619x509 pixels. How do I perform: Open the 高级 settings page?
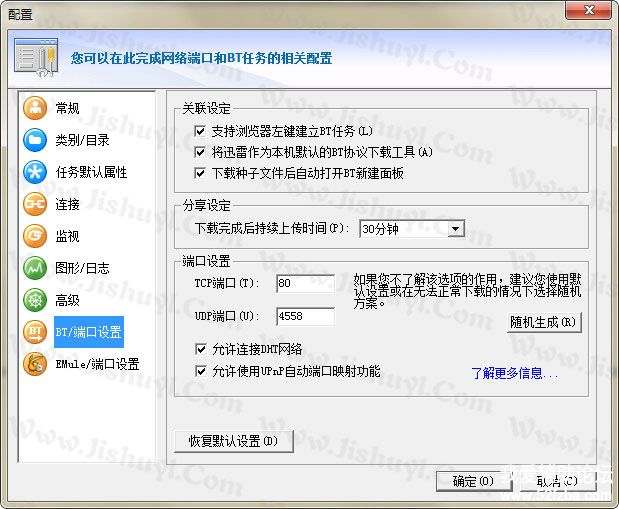click(x=67, y=300)
